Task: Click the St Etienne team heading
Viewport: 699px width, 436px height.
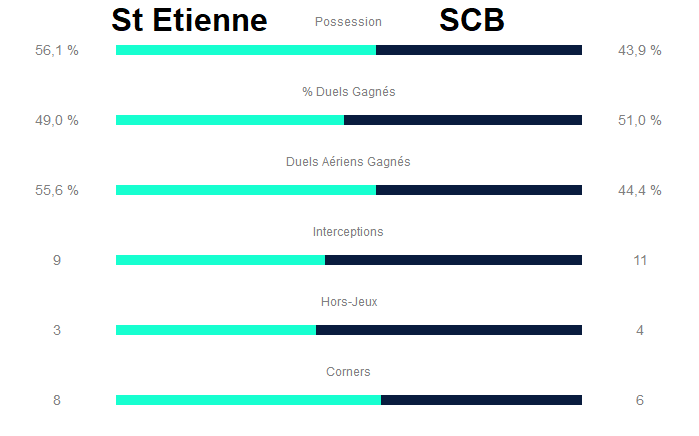Action: [x=189, y=20]
